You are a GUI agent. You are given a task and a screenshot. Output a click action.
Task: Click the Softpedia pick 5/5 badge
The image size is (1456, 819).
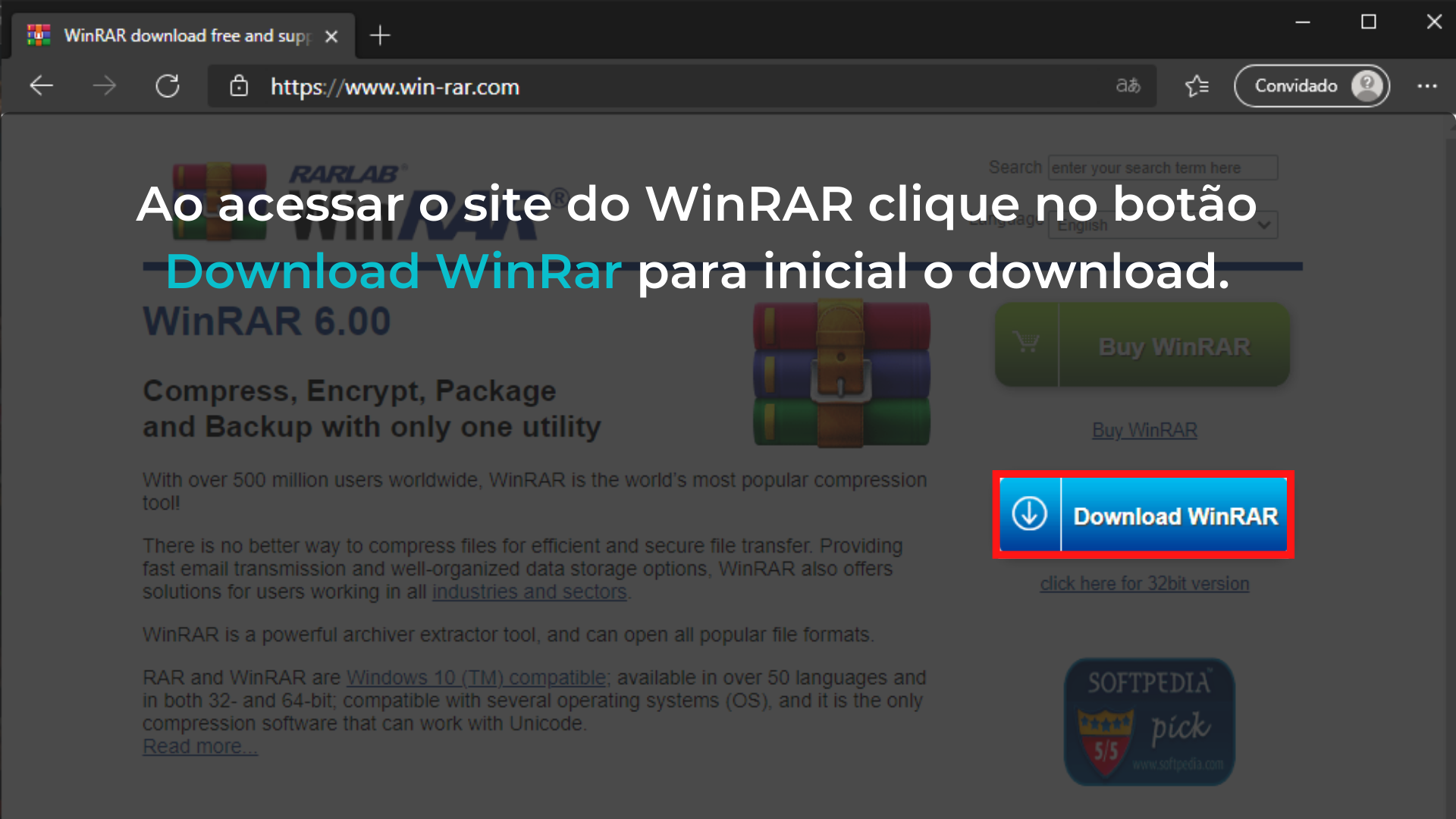[1149, 722]
